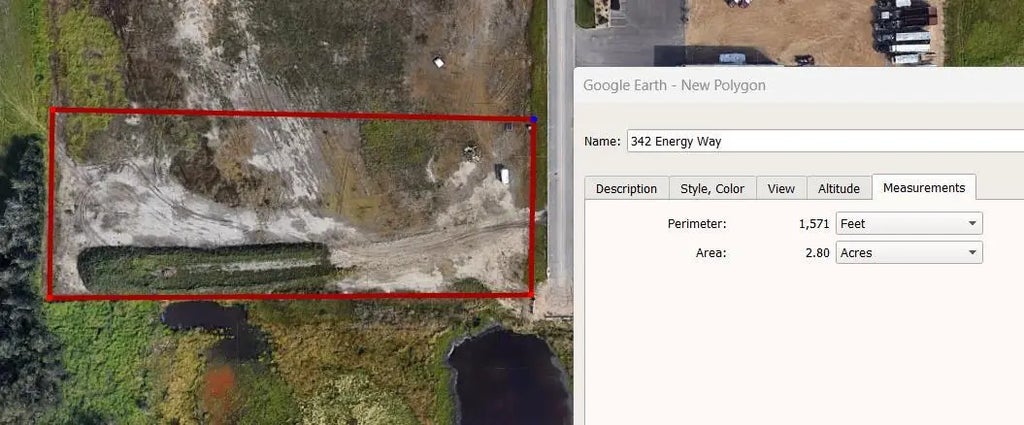Select the polygon's bottom-right corner vertex
The width and height of the screenshot is (1024, 425).
(x=531, y=295)
